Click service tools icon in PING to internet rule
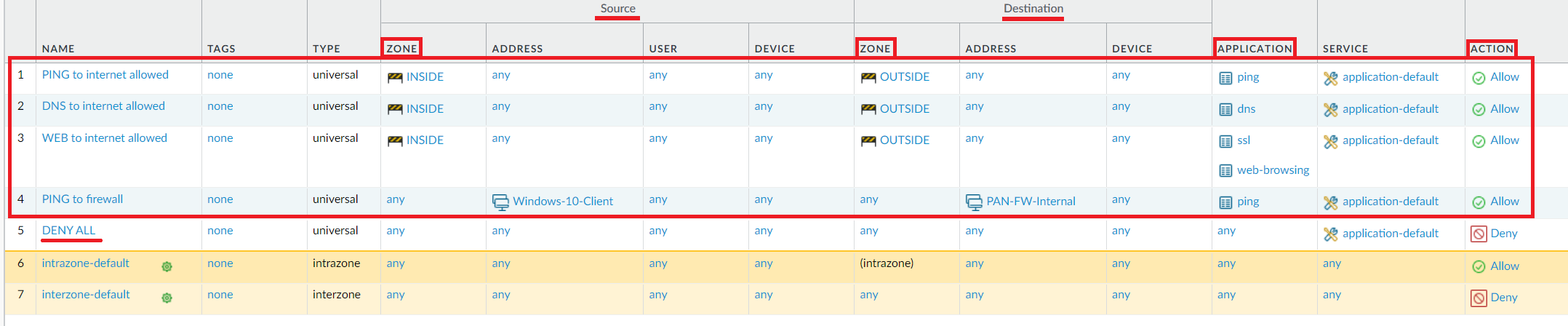The image size is (1568, 326). tap(1331, 78)
